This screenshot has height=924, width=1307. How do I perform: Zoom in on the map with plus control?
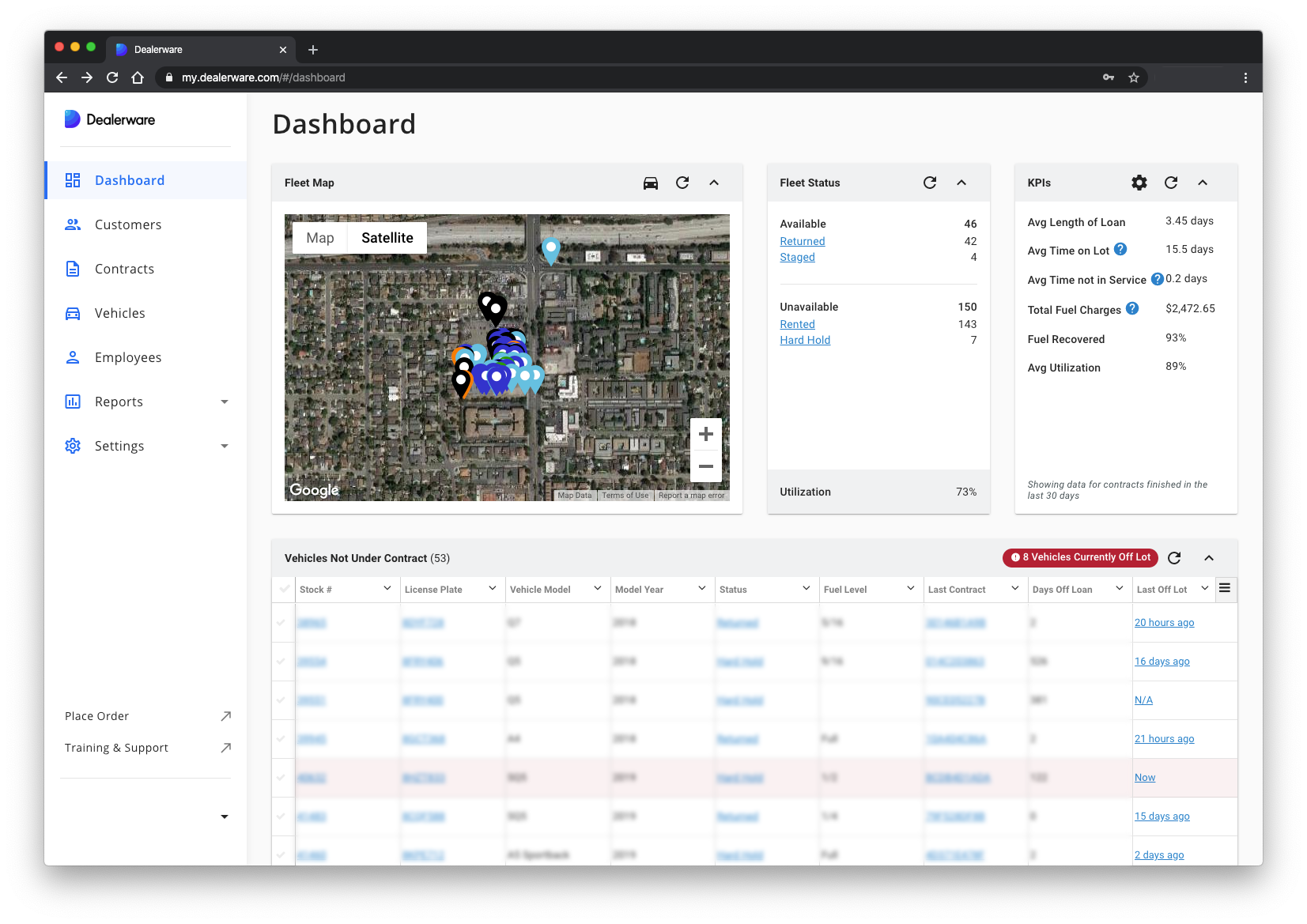tap(705, 433)
